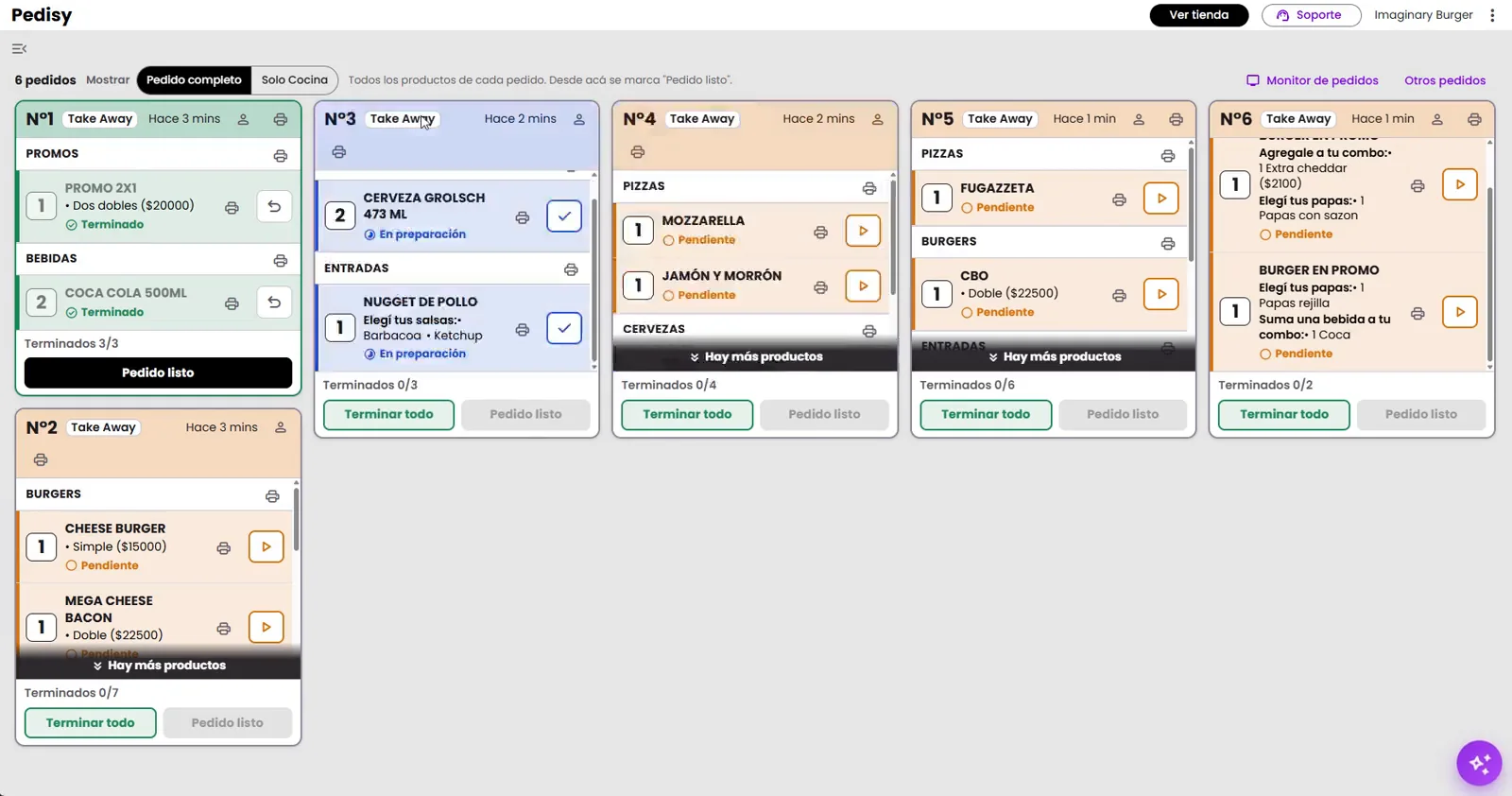Print the PROMOS section of order N°1
This screenshot has height=796, width=1512.
(x=281, y=155)
